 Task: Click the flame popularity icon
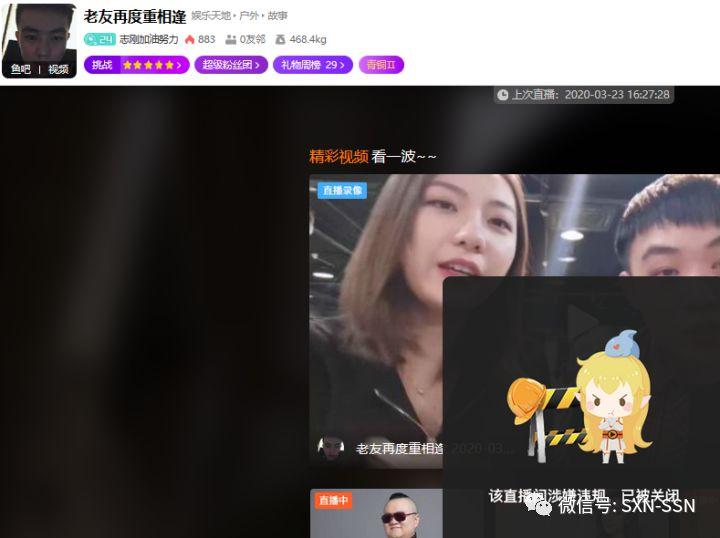point(189,39)
